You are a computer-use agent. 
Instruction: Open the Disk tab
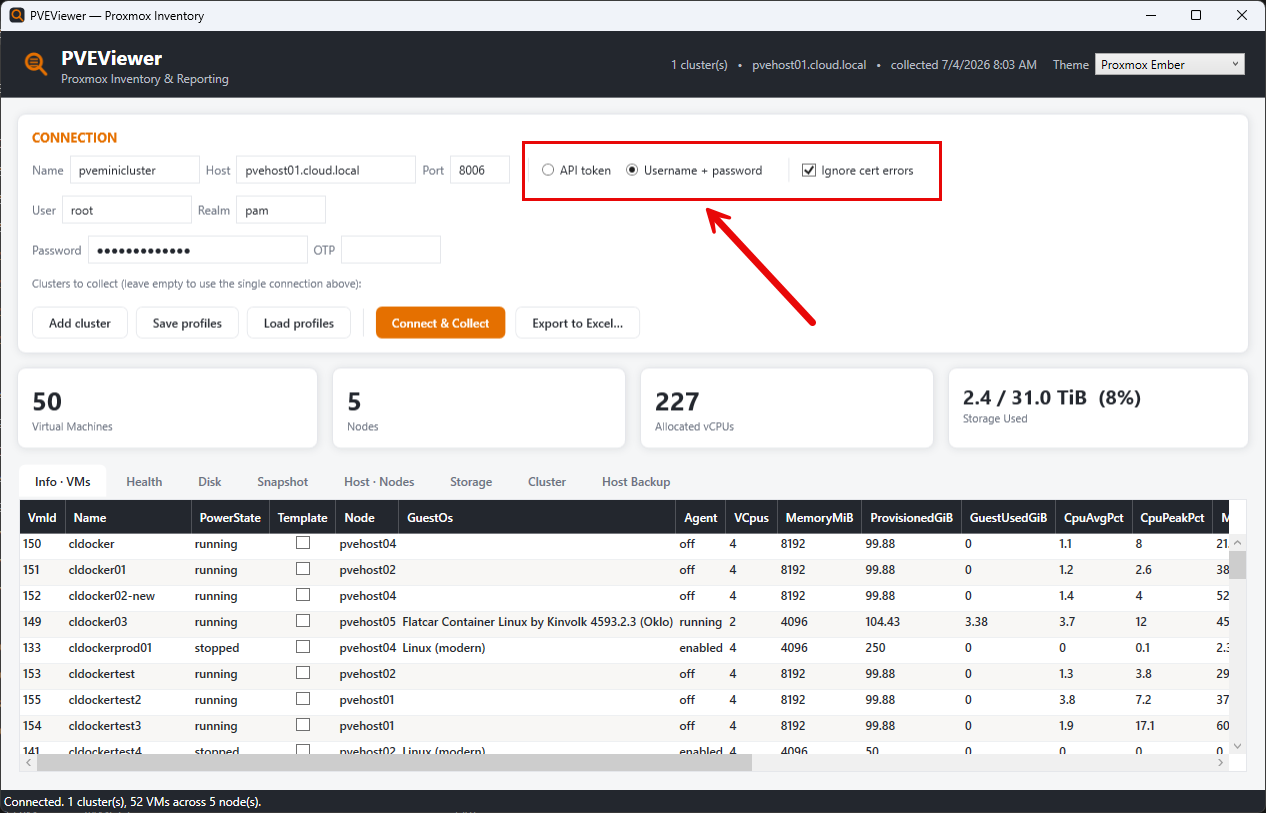(x=210, y=482)
